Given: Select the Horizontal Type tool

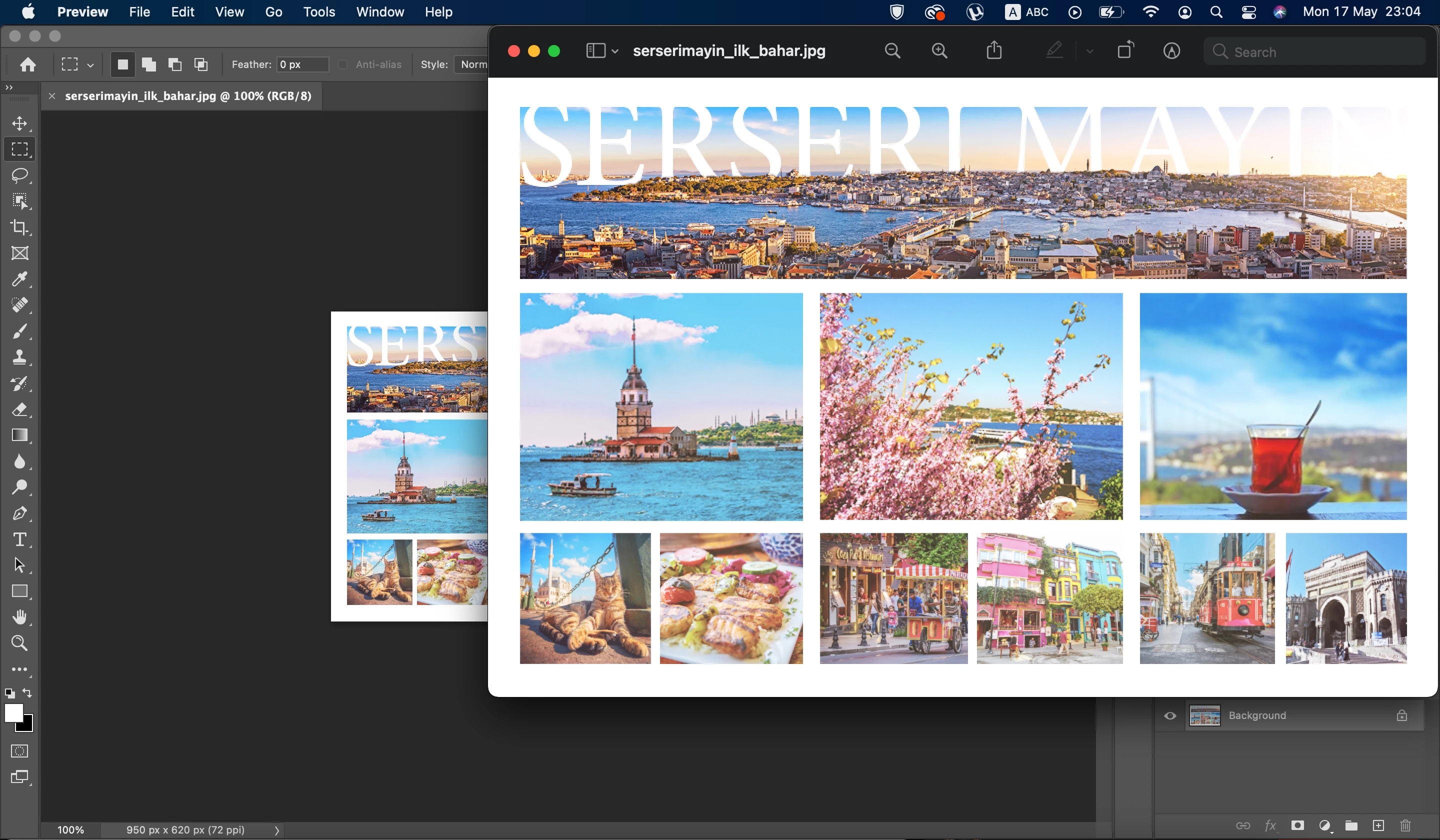Looking at the screenshot, I should click(20, 539).
